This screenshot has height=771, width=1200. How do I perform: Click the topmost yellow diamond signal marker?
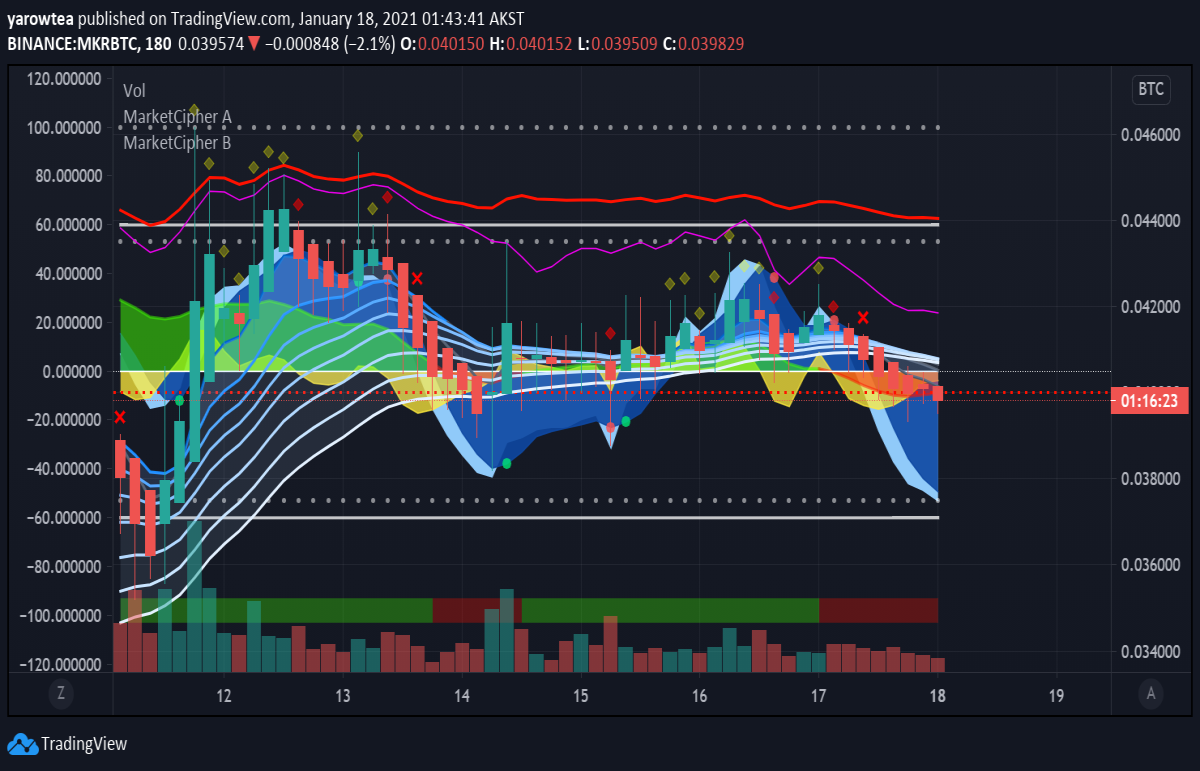click(x=194, y=110)
